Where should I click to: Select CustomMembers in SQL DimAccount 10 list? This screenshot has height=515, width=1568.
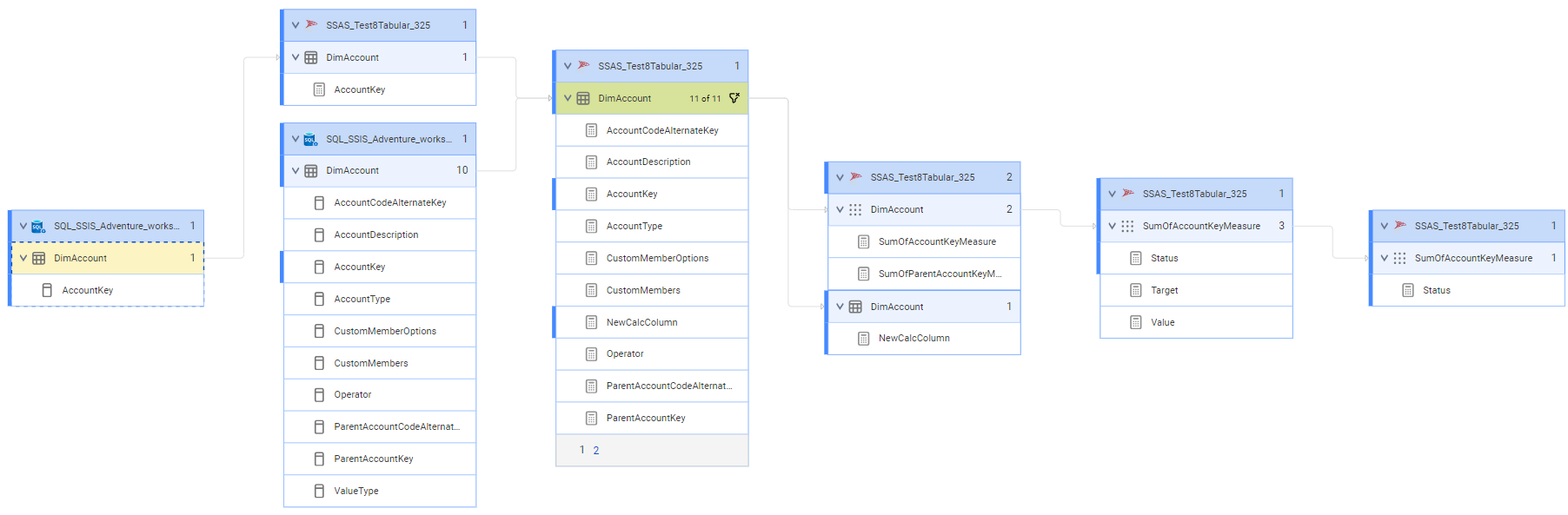tap(380, 363)
